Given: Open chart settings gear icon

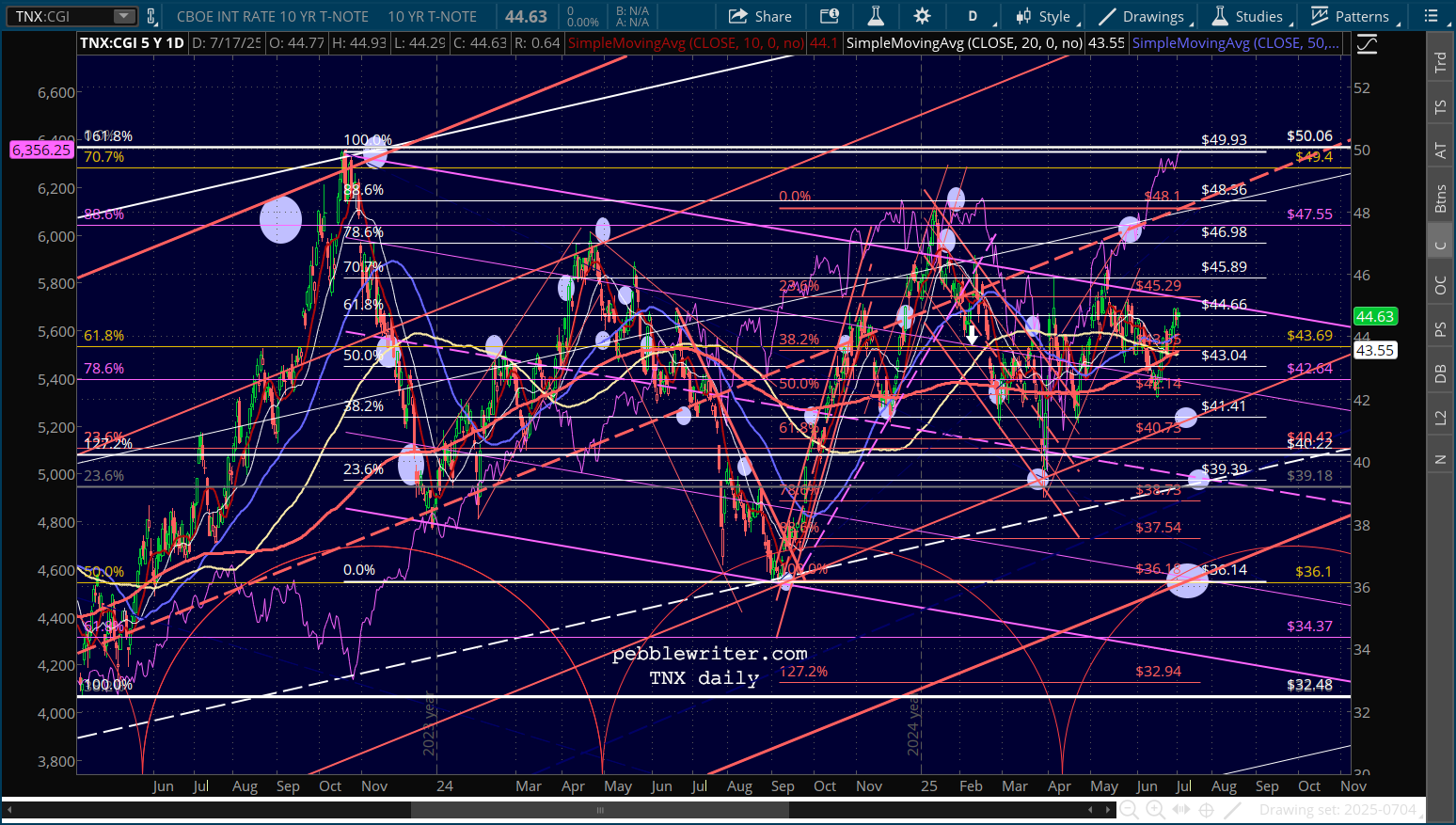Looking at the screenshot, I should pos(922,16).
